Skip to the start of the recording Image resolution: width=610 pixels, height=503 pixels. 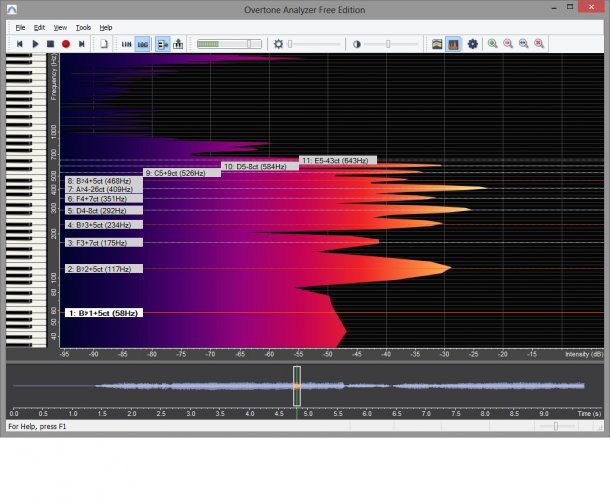click(20, 44)
